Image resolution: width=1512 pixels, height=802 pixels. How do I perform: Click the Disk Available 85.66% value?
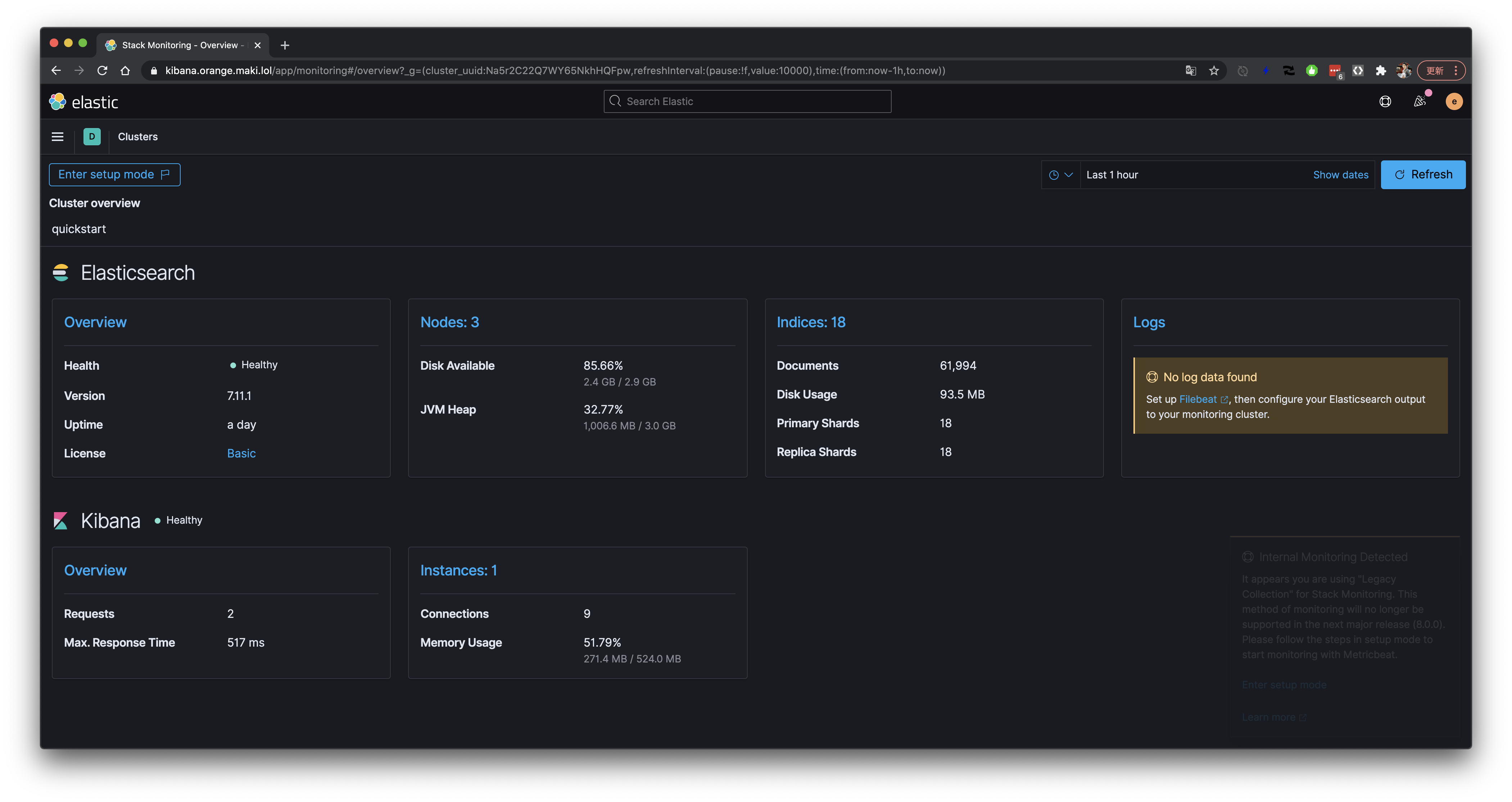(603, 365)
